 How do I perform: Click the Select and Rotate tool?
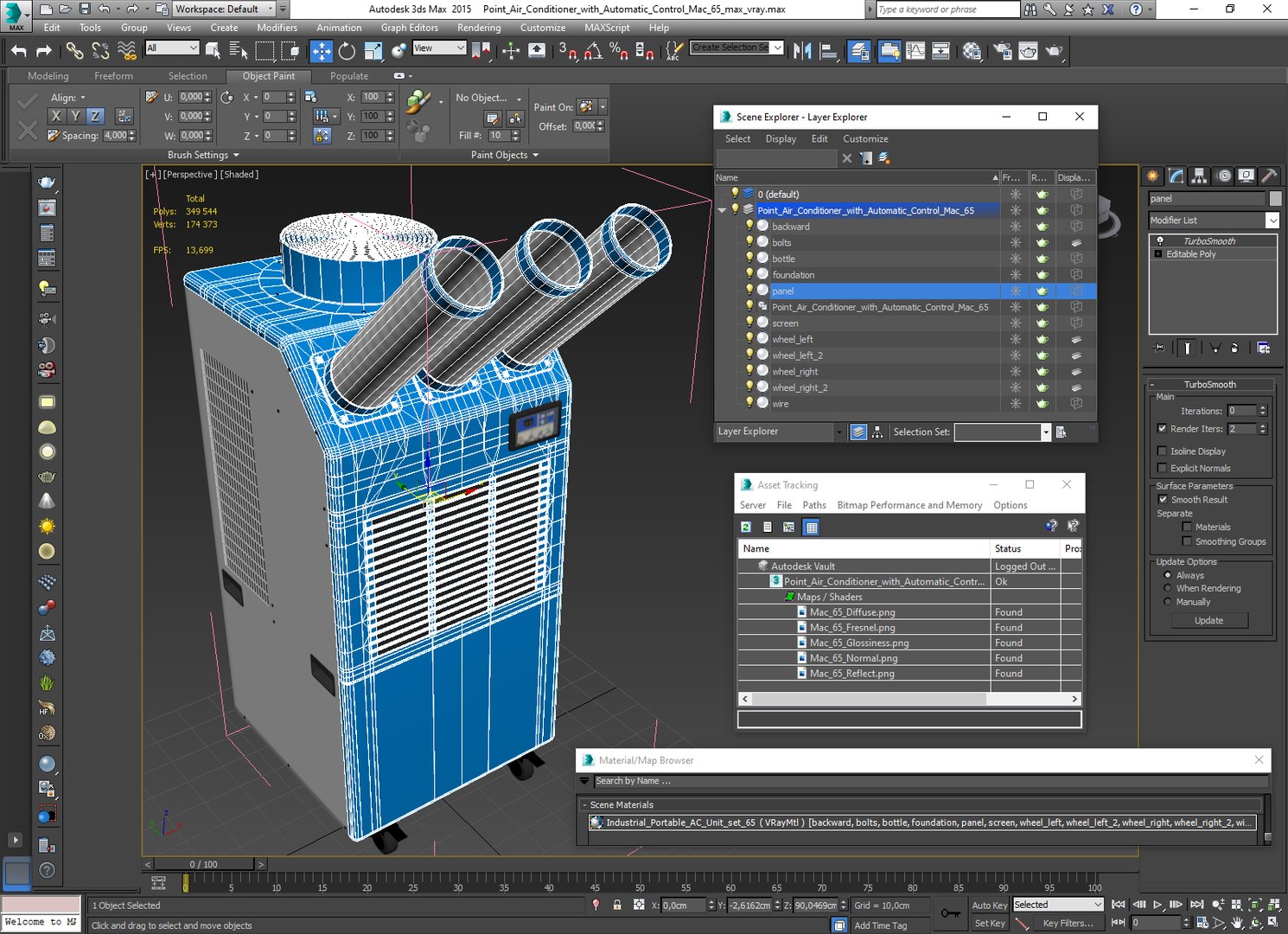[x=347, y=51]
